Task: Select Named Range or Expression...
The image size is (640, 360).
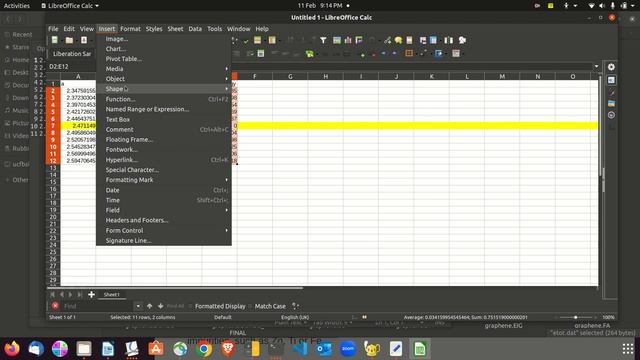Action: click(x=164, y=109)
